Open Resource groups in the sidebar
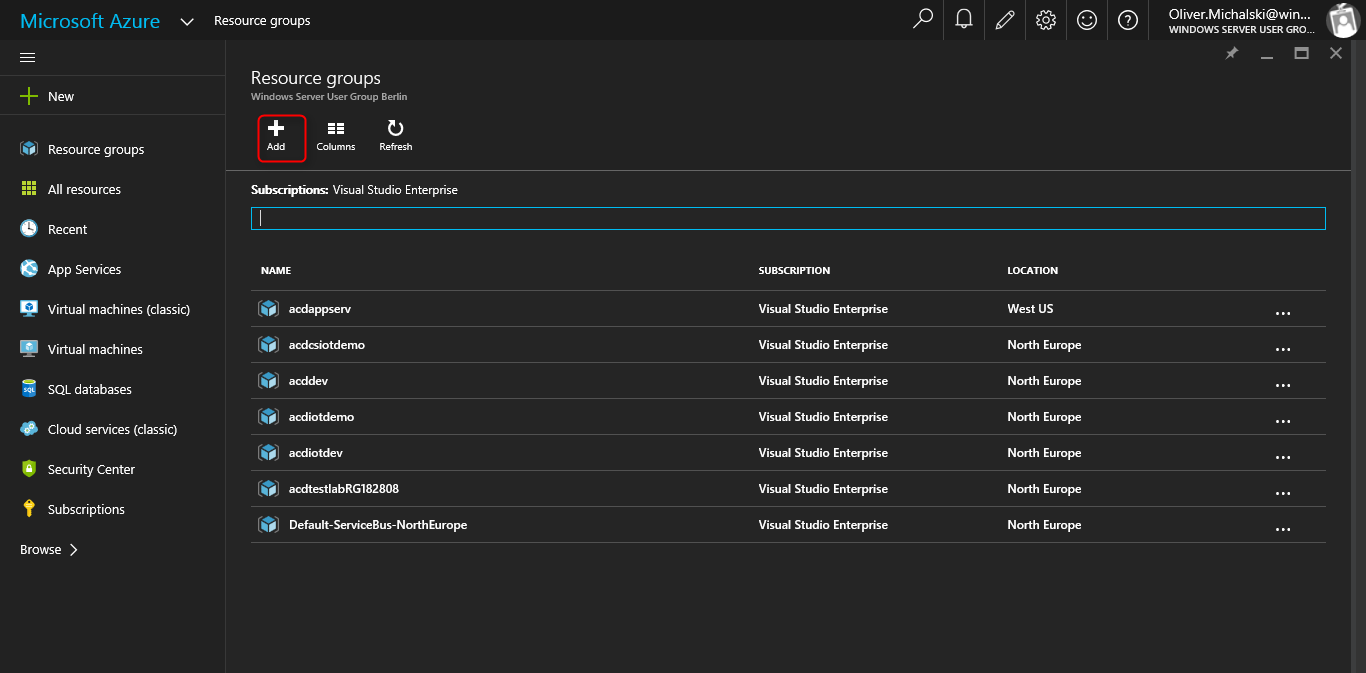The height and width of the screenshot is (673, 1366). (96, 149)
